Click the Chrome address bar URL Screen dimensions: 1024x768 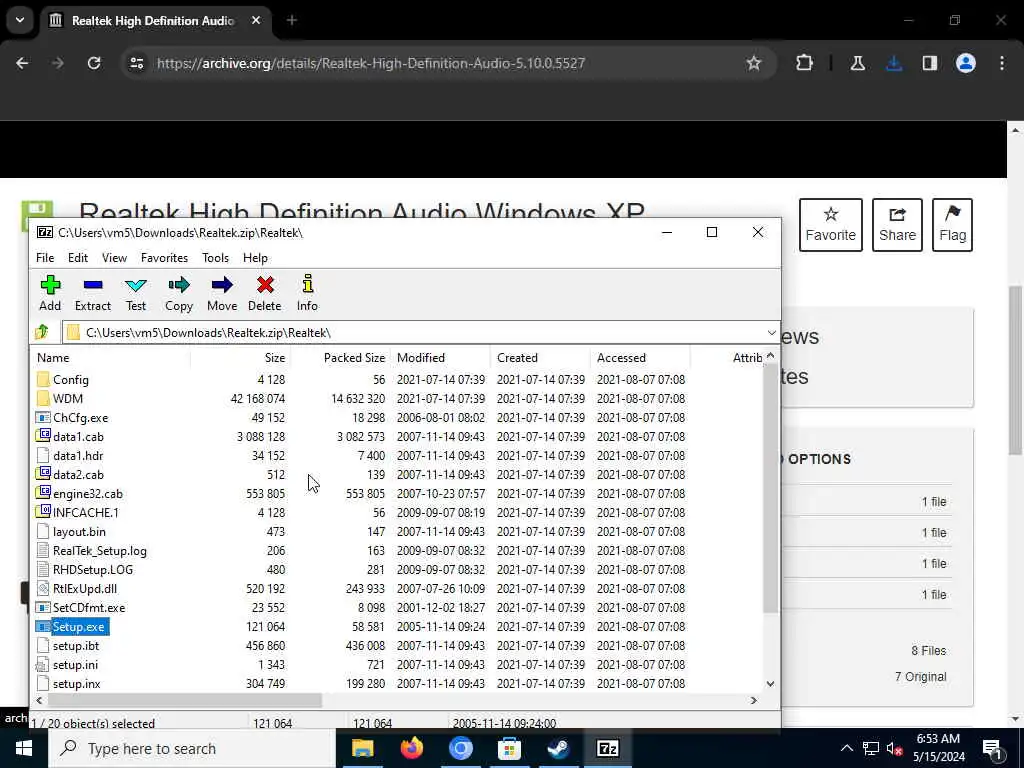pos(371,63)
